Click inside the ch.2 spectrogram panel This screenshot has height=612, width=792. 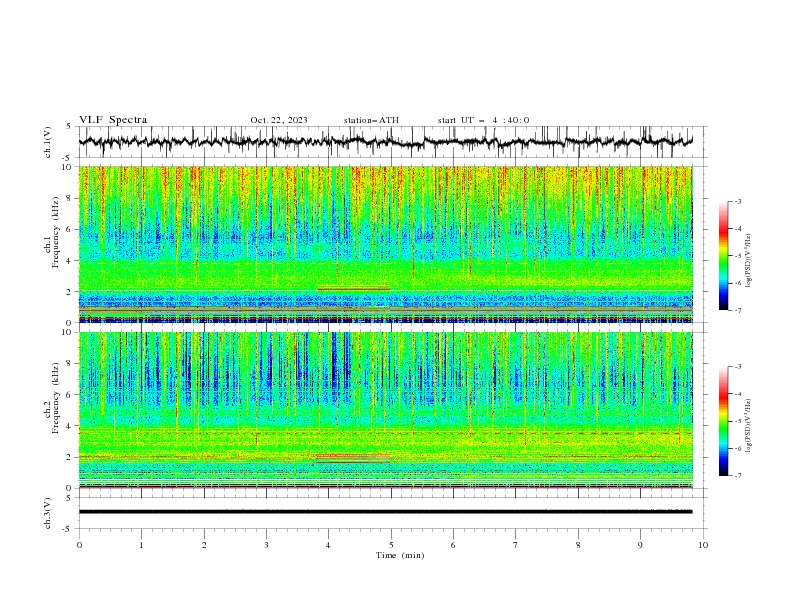(x=386, y=410)
